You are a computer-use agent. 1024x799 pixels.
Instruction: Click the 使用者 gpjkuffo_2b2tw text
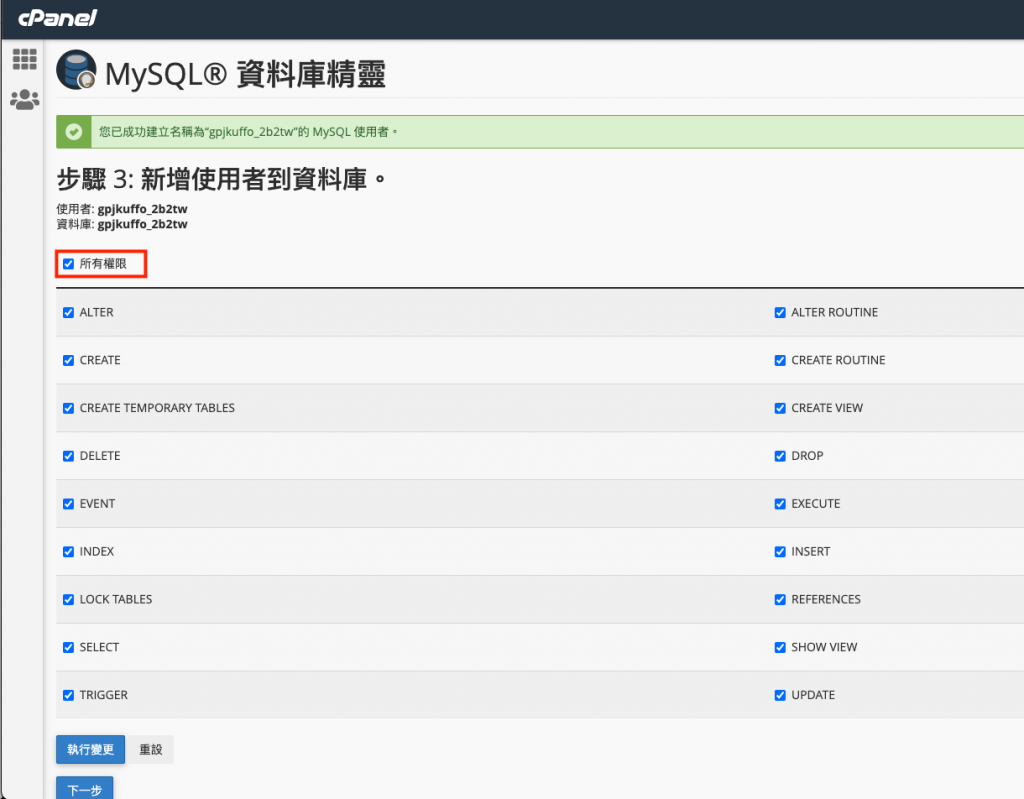(x=122, y=209)
